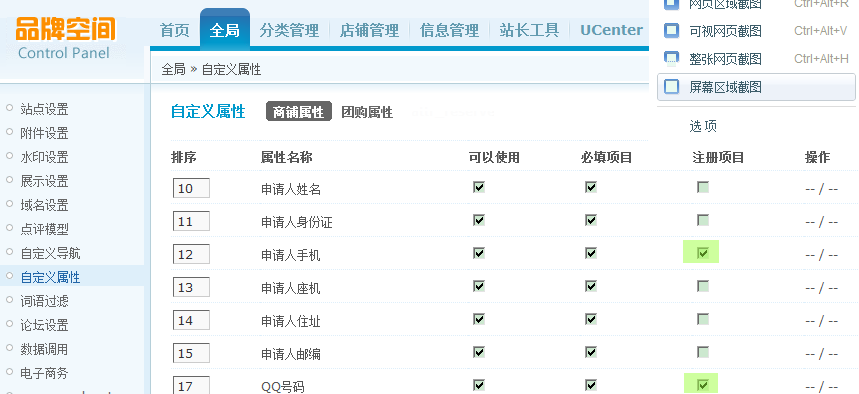Switch to 团购属性 sub-tab
The image size is (859, 394).
click(x=367, y=112)
